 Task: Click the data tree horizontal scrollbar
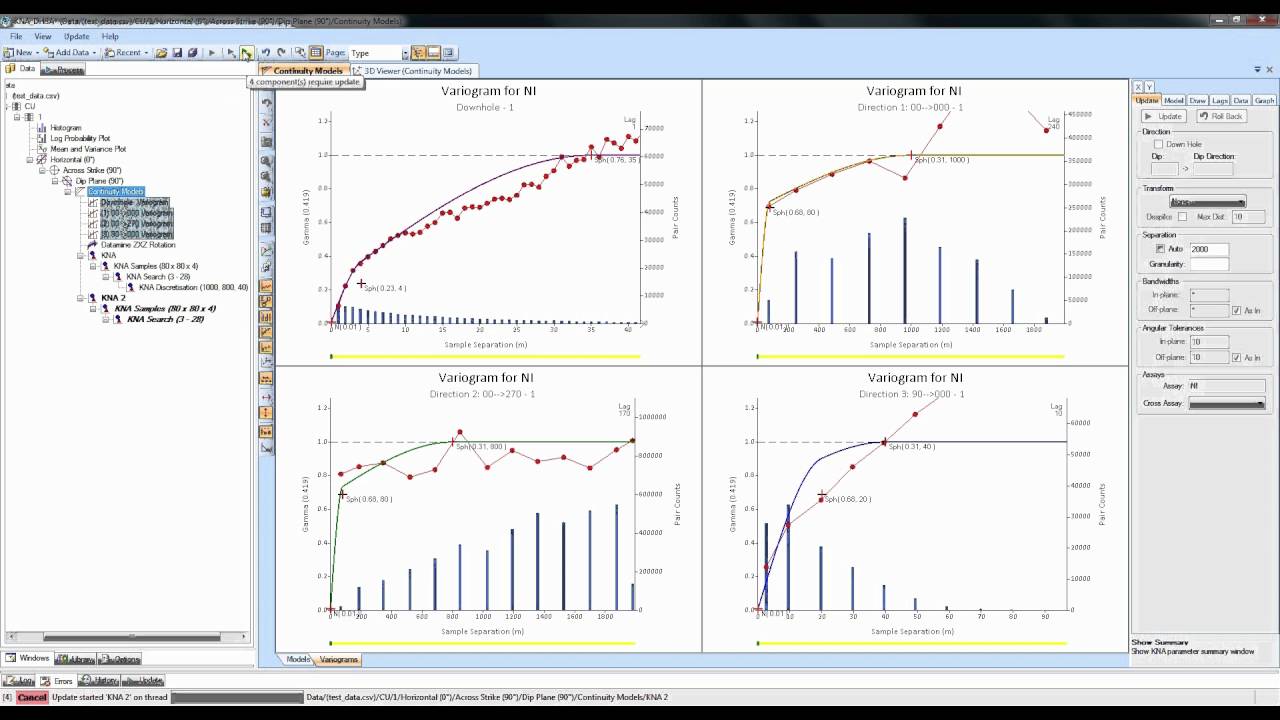(x=126, y=636)
